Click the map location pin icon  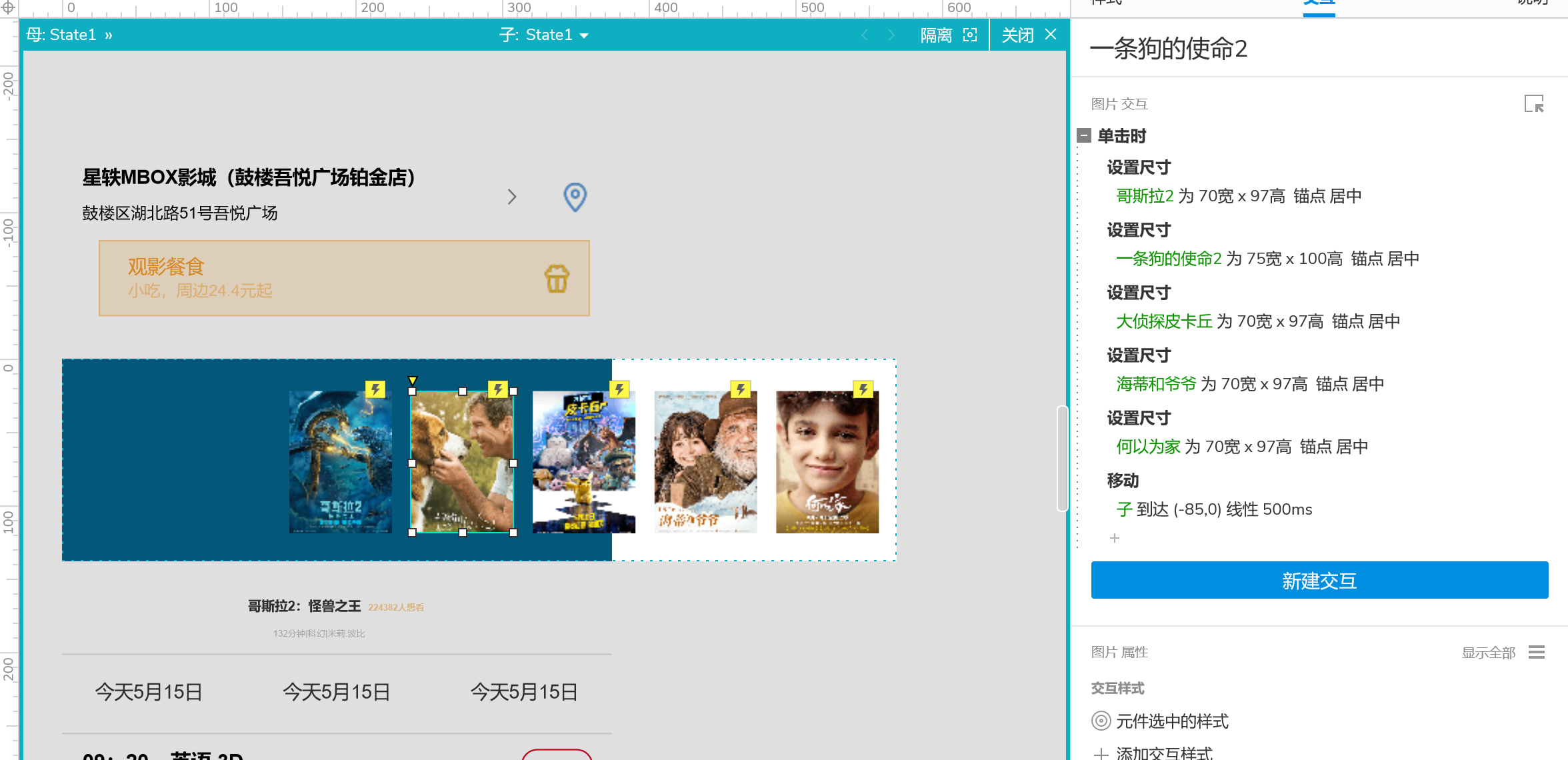point(575,197)
